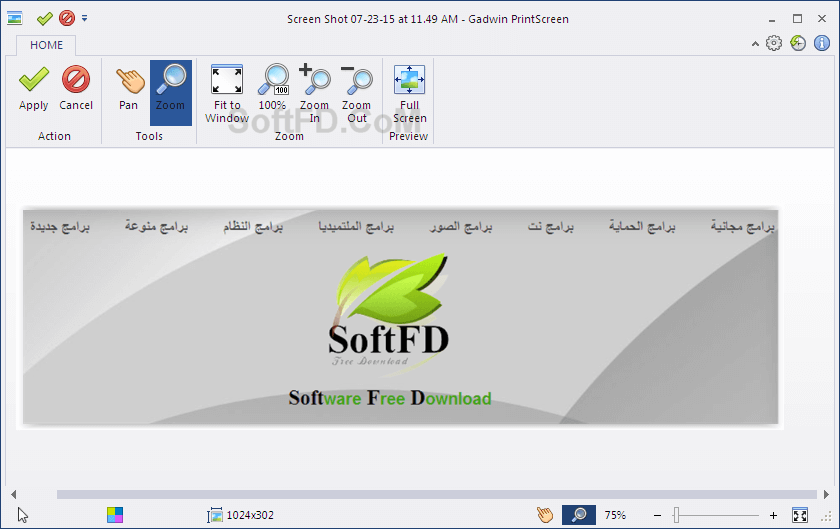Image resolution: width=840 pixels, height=529 pixels.
Task: Switch to the HOME ribbon tab
Action: [46, 45]
